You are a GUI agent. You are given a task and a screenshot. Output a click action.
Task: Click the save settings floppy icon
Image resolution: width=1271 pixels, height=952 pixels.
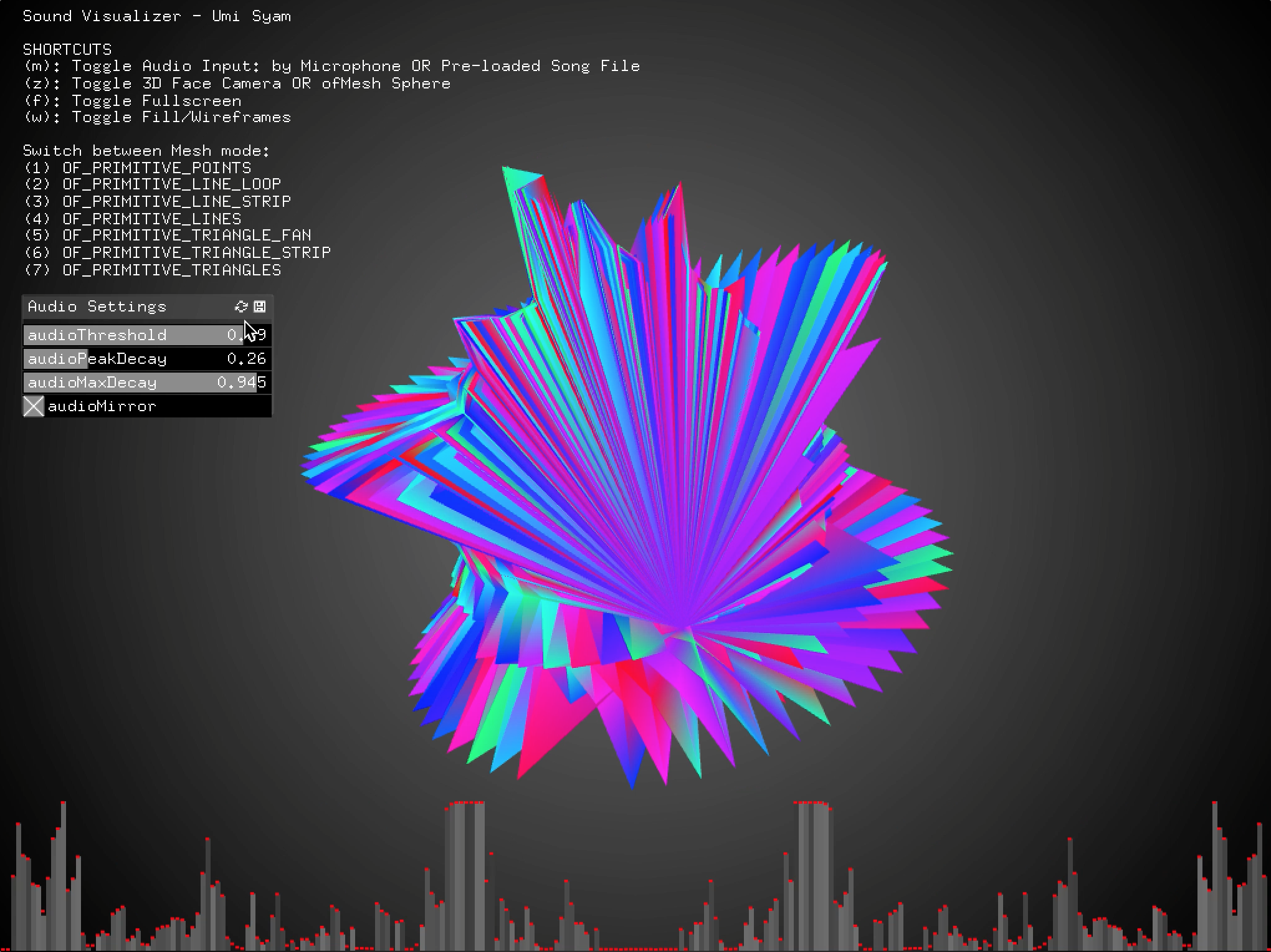(x=260, y=307)
